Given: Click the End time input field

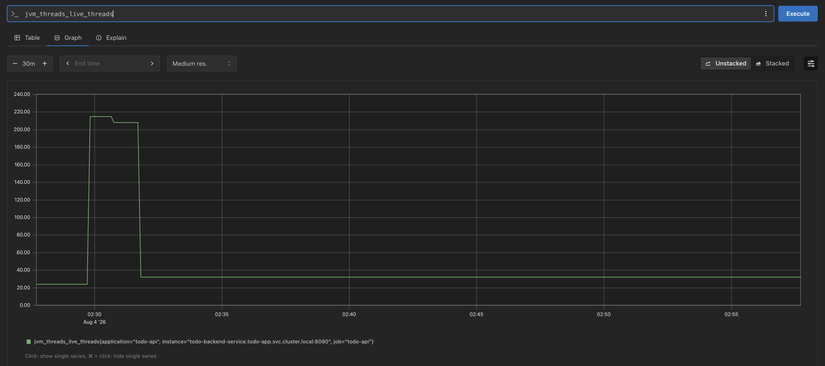Looking at the screenshot, I should pyautogui.click(x=109, y=64).
